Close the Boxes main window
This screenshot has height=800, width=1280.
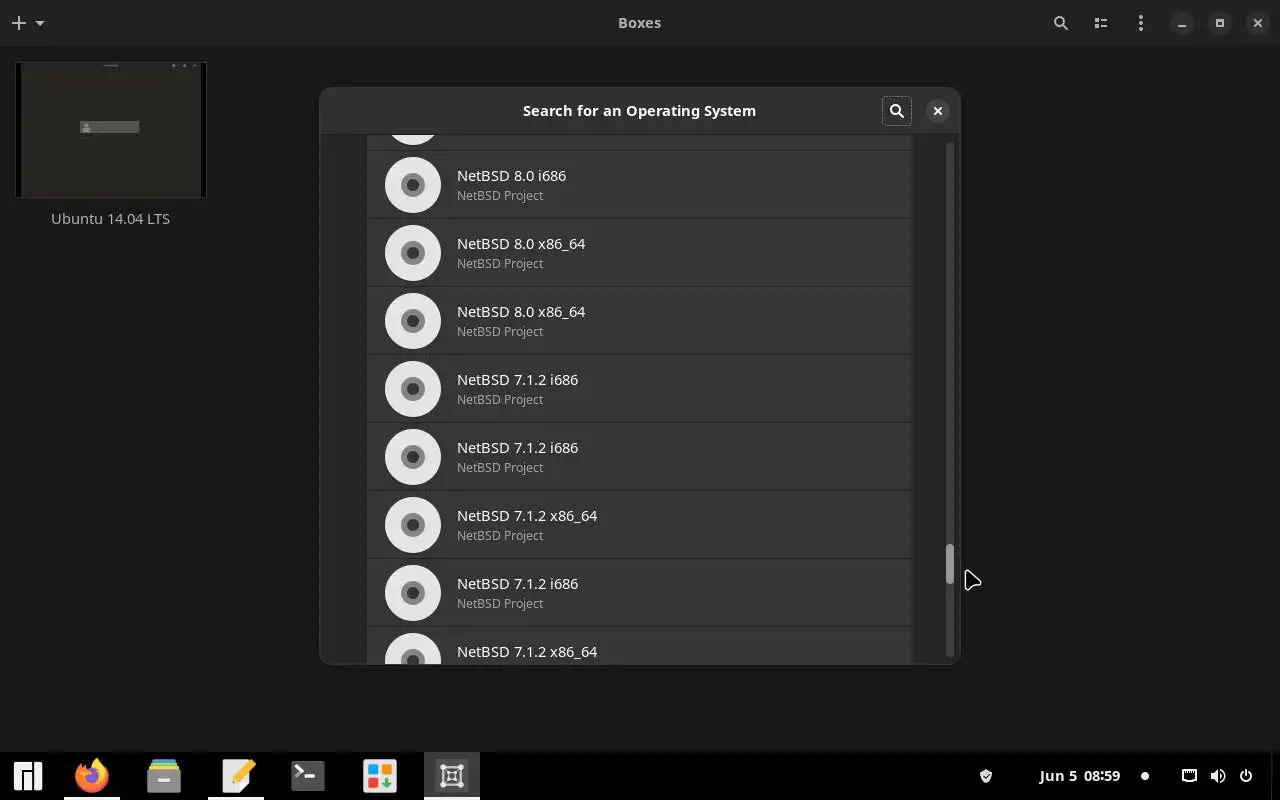click(x=1258, y=23)
